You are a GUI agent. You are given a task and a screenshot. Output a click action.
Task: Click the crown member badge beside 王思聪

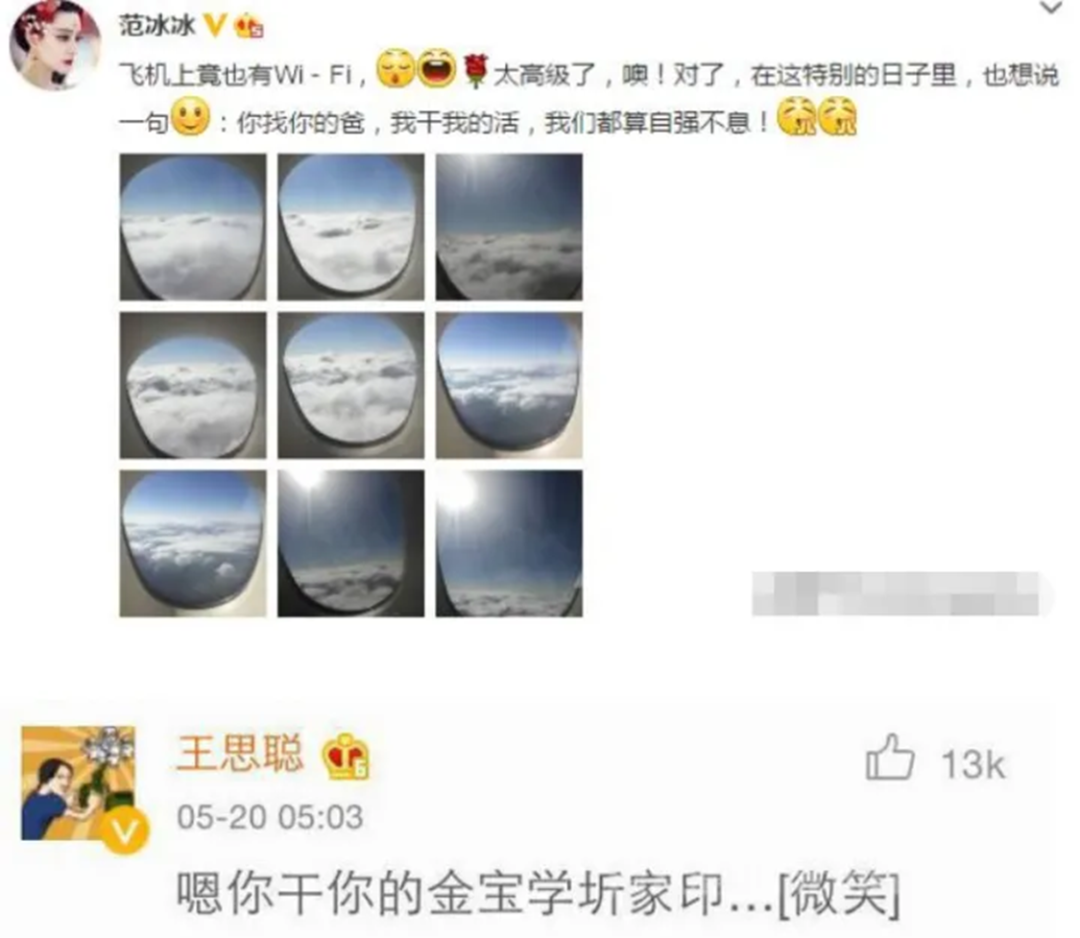pos(346,755)
